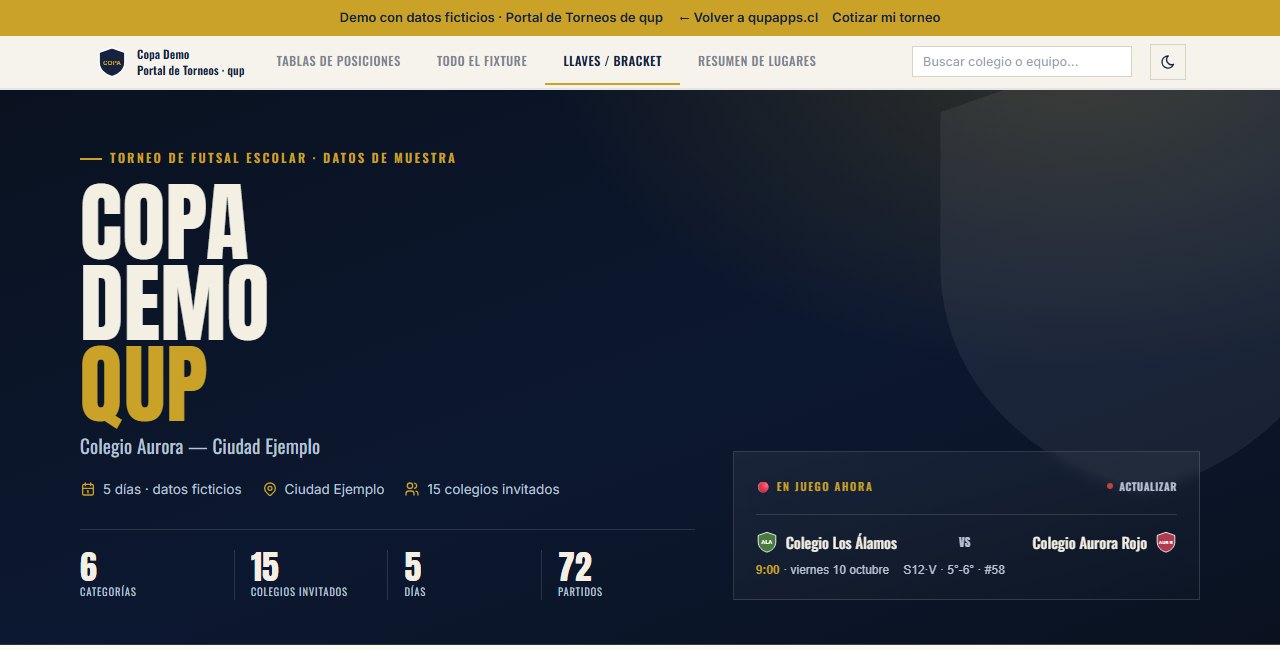1280x650 pixels.
Task: Click the 'En juego ahora' label
Action: click(824, 487)
